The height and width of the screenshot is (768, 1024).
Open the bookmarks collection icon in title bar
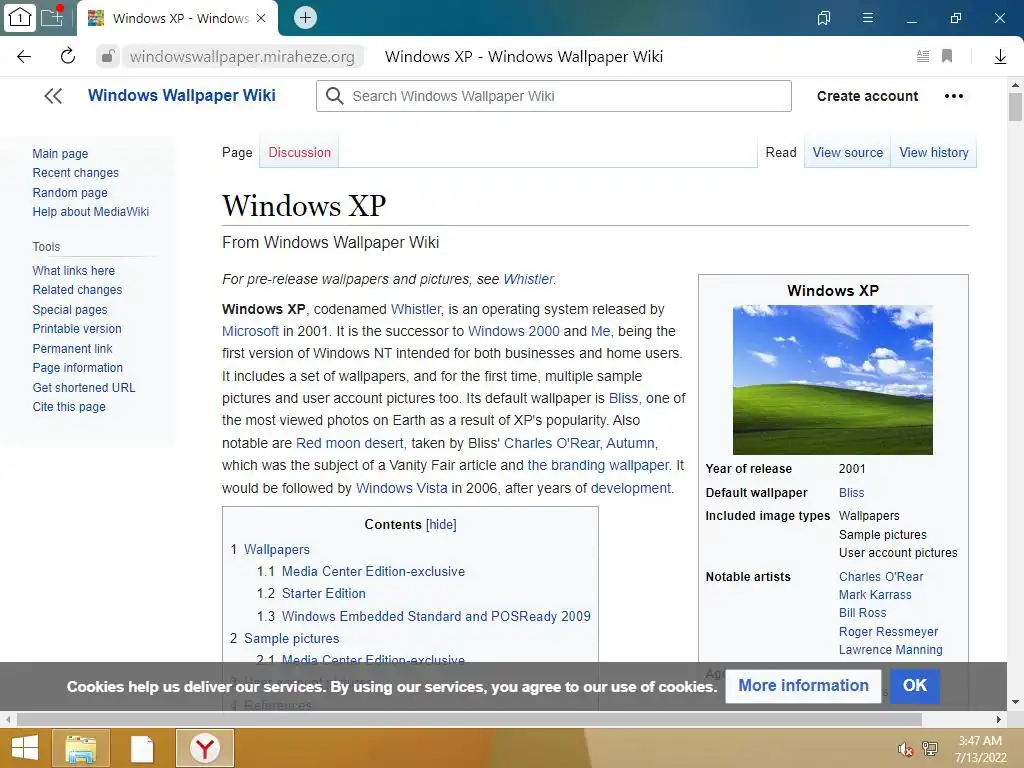point(824,18)
